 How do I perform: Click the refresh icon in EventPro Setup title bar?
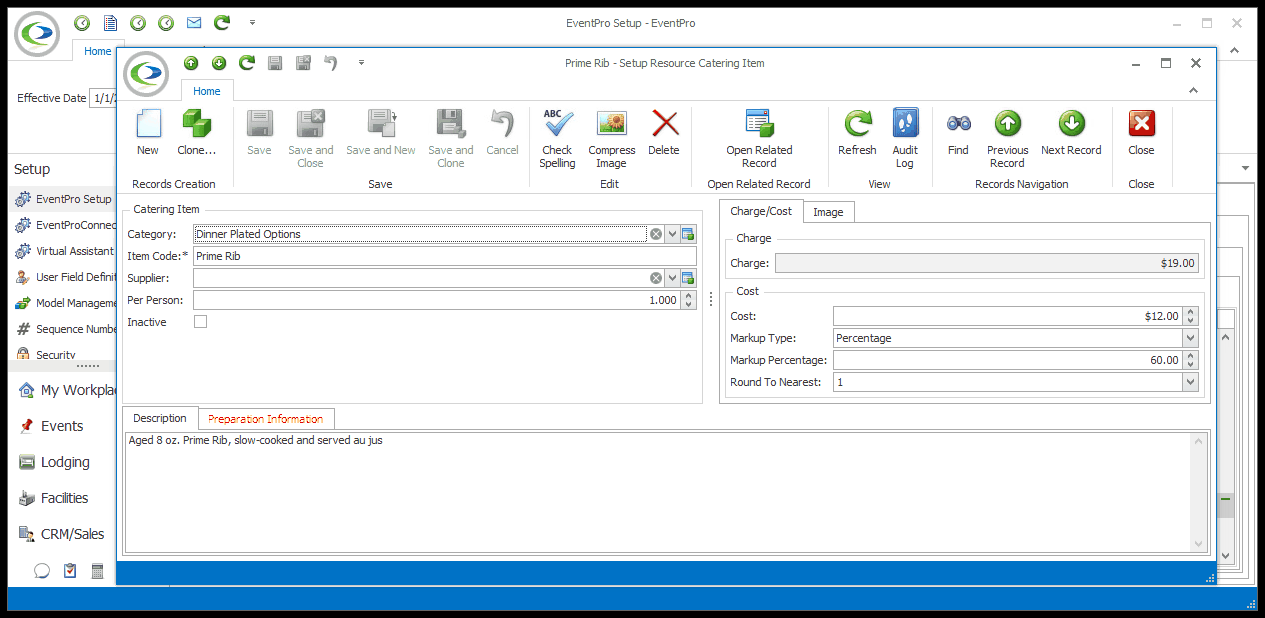(222, 22)
